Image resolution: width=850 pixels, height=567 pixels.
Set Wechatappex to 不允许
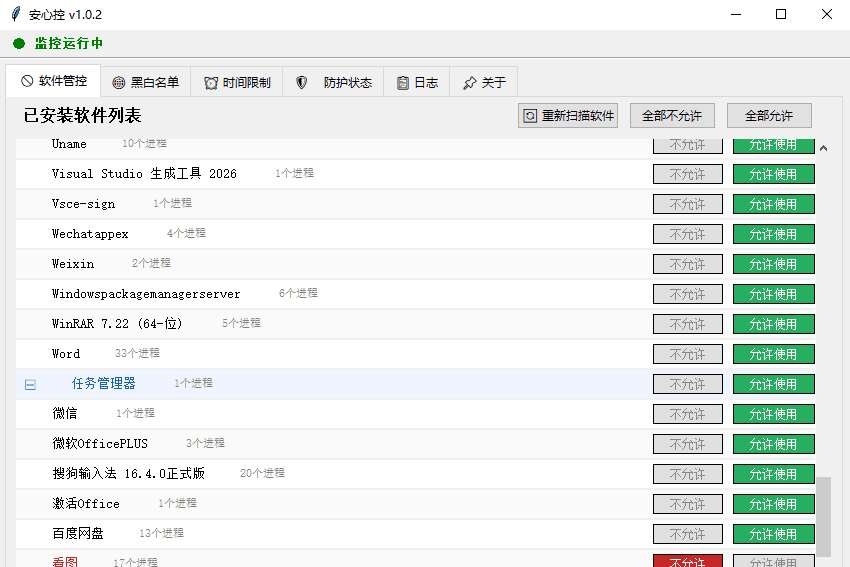pos(687,234)
